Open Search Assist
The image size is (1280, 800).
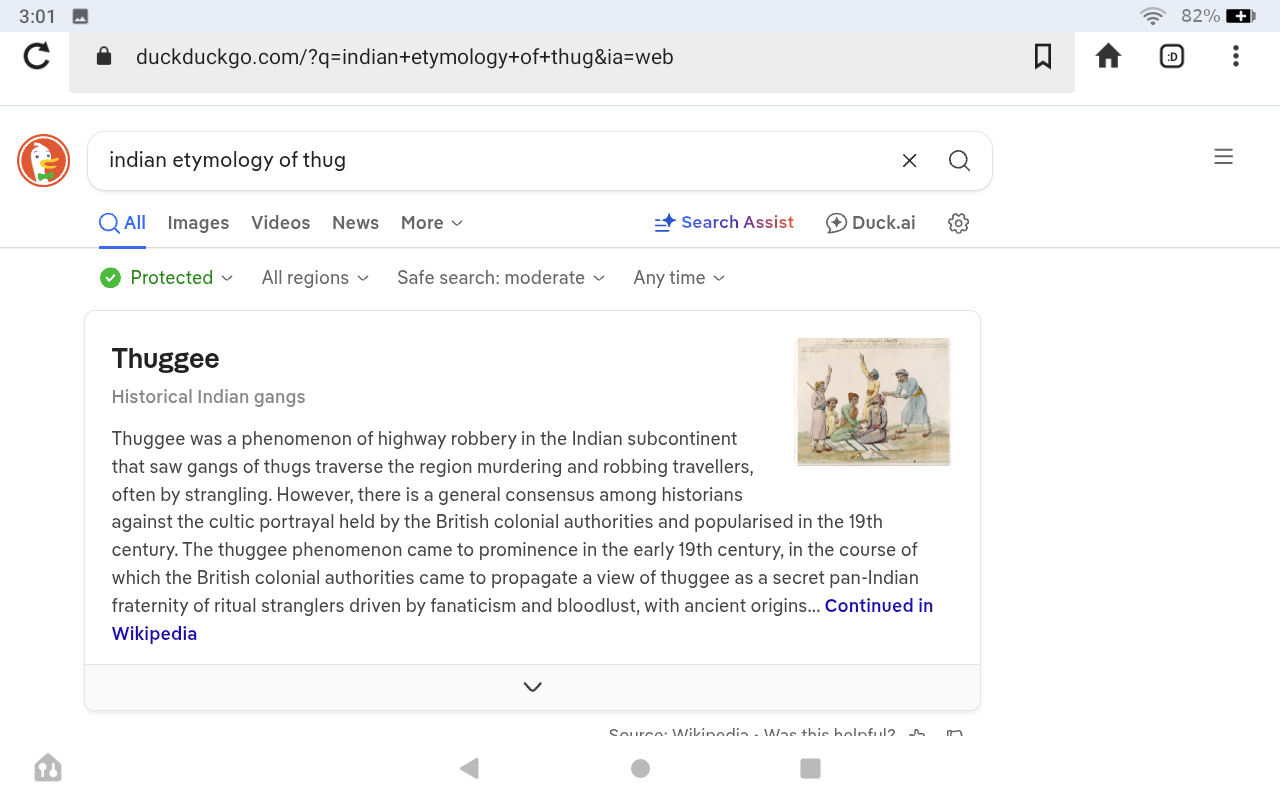(x=724, y=223)
